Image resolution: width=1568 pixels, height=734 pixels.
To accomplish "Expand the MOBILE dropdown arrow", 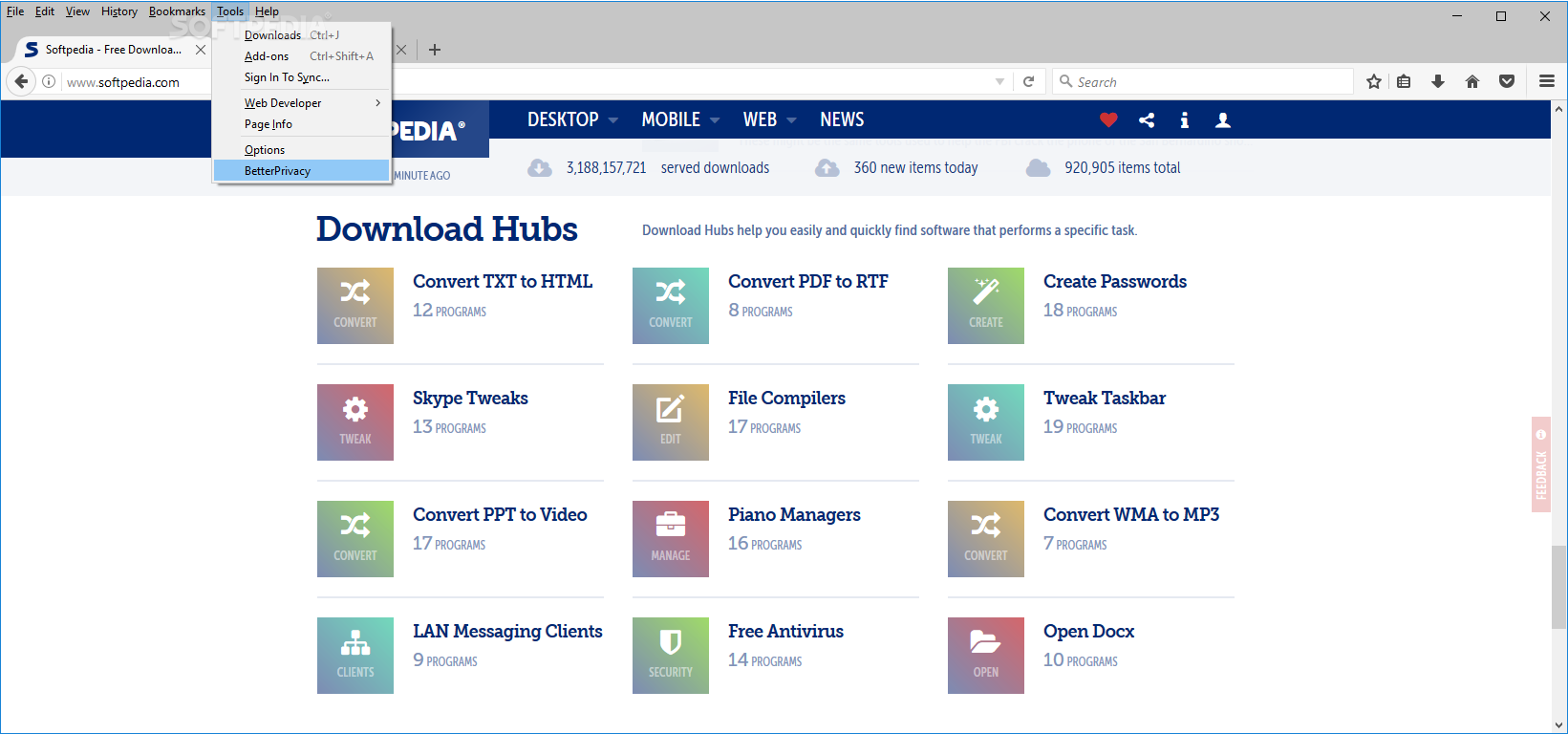I will tap(715, 120).
